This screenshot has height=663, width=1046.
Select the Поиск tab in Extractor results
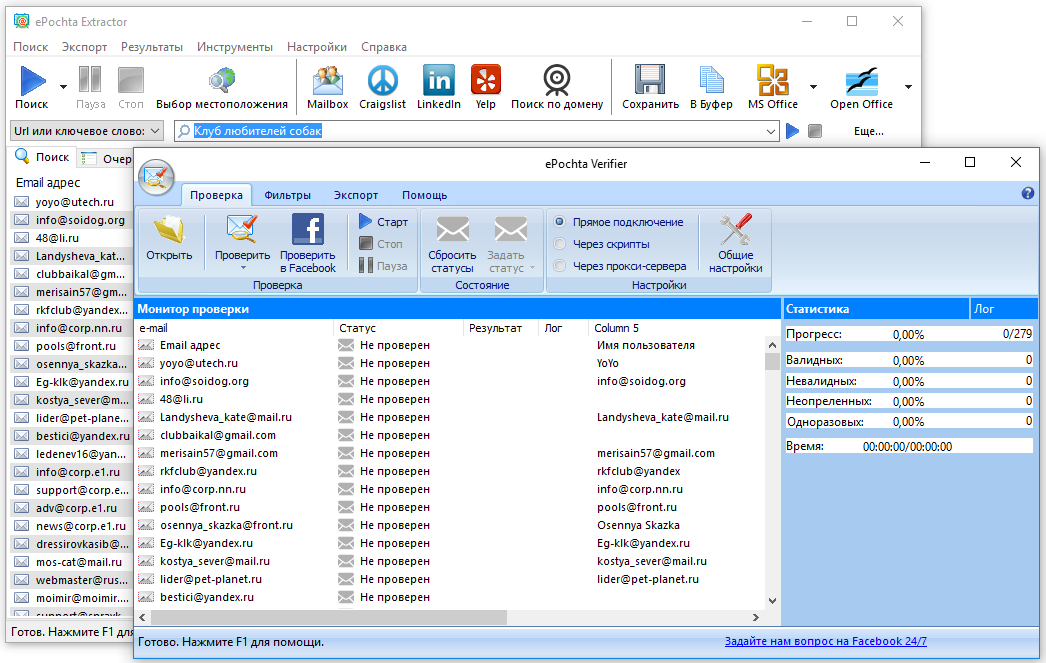coord(43,157)
